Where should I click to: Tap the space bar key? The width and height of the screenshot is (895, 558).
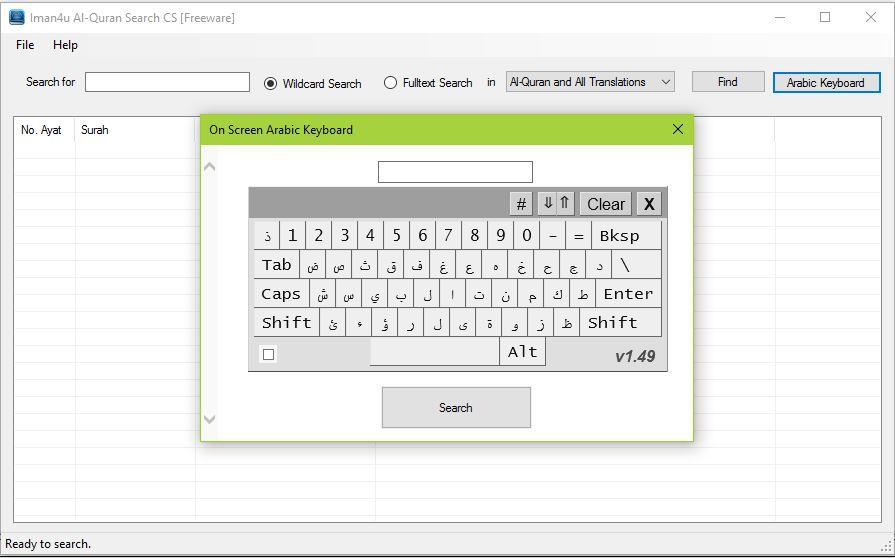pyautogui.click(x=434, y=351)
